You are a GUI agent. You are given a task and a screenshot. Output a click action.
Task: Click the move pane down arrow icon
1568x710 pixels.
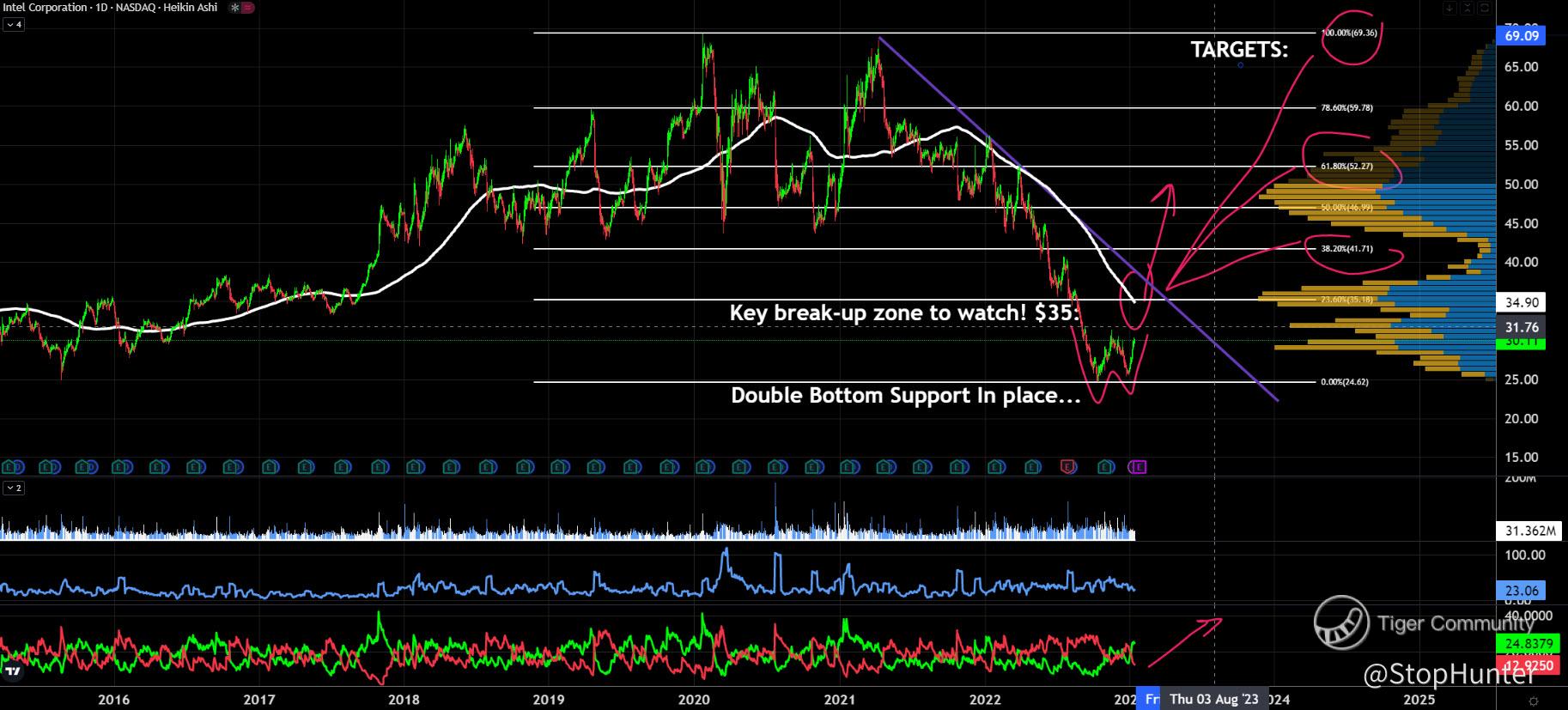click(x=1450, y=9)
